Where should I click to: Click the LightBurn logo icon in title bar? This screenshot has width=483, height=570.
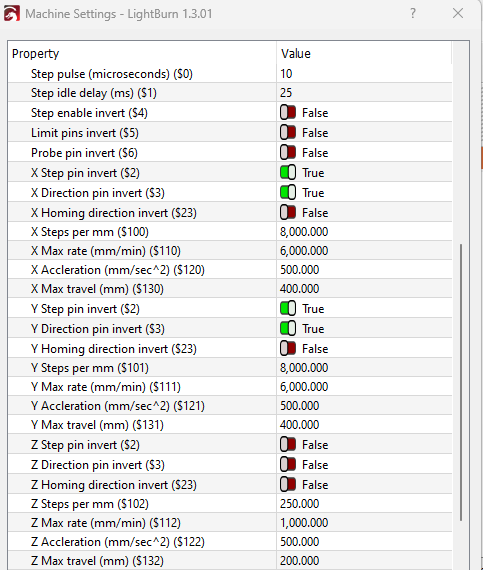pyautogui.click(x=12, y=14)
